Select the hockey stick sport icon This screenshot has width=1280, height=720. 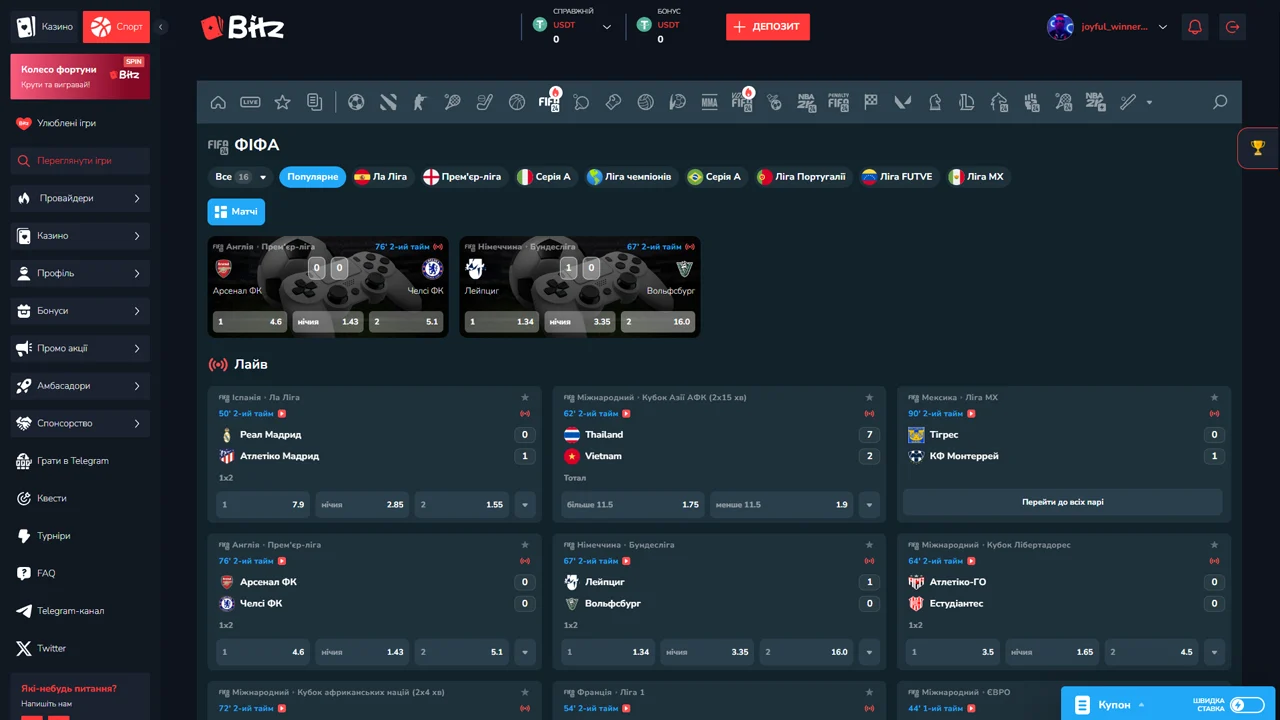point(484,102)
